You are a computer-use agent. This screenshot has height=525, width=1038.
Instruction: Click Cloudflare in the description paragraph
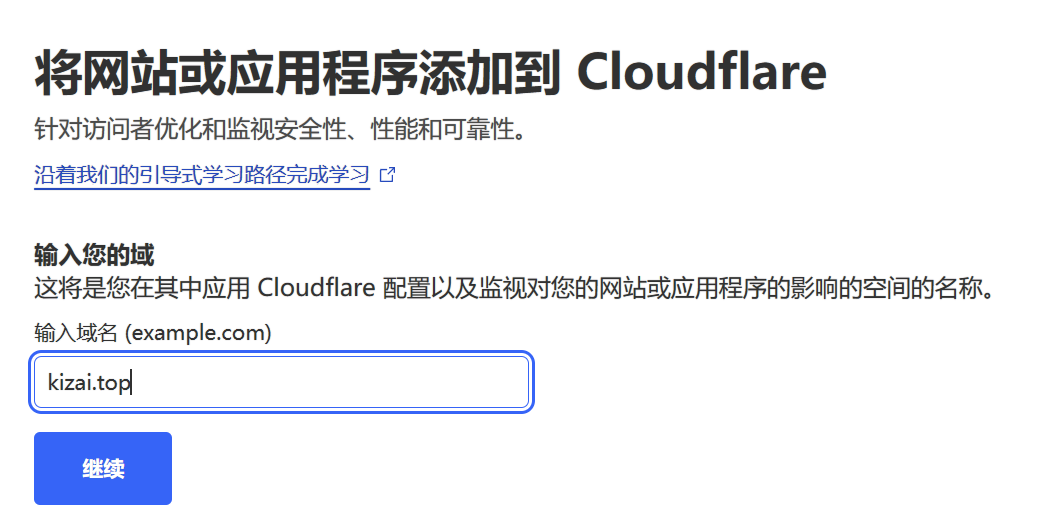(x=316, y=288)
